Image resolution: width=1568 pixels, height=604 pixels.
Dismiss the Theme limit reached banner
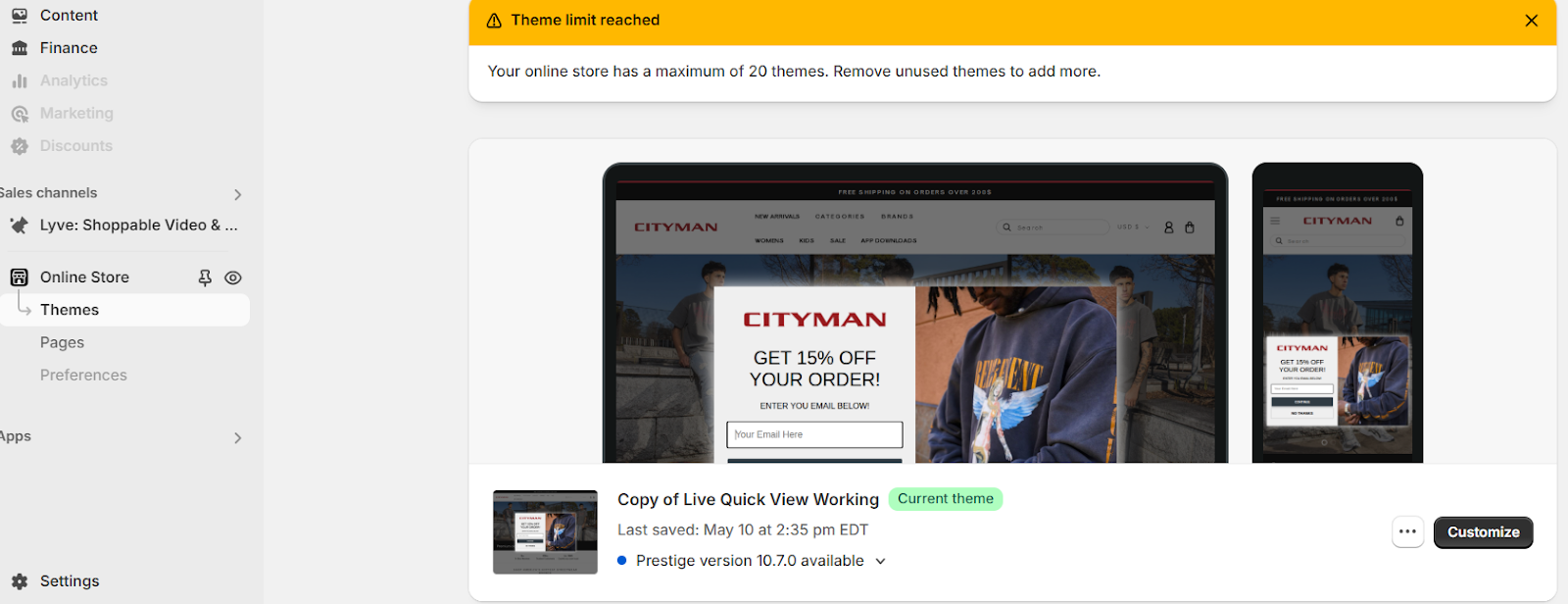pyautogui.click(x=1531, y=21)
